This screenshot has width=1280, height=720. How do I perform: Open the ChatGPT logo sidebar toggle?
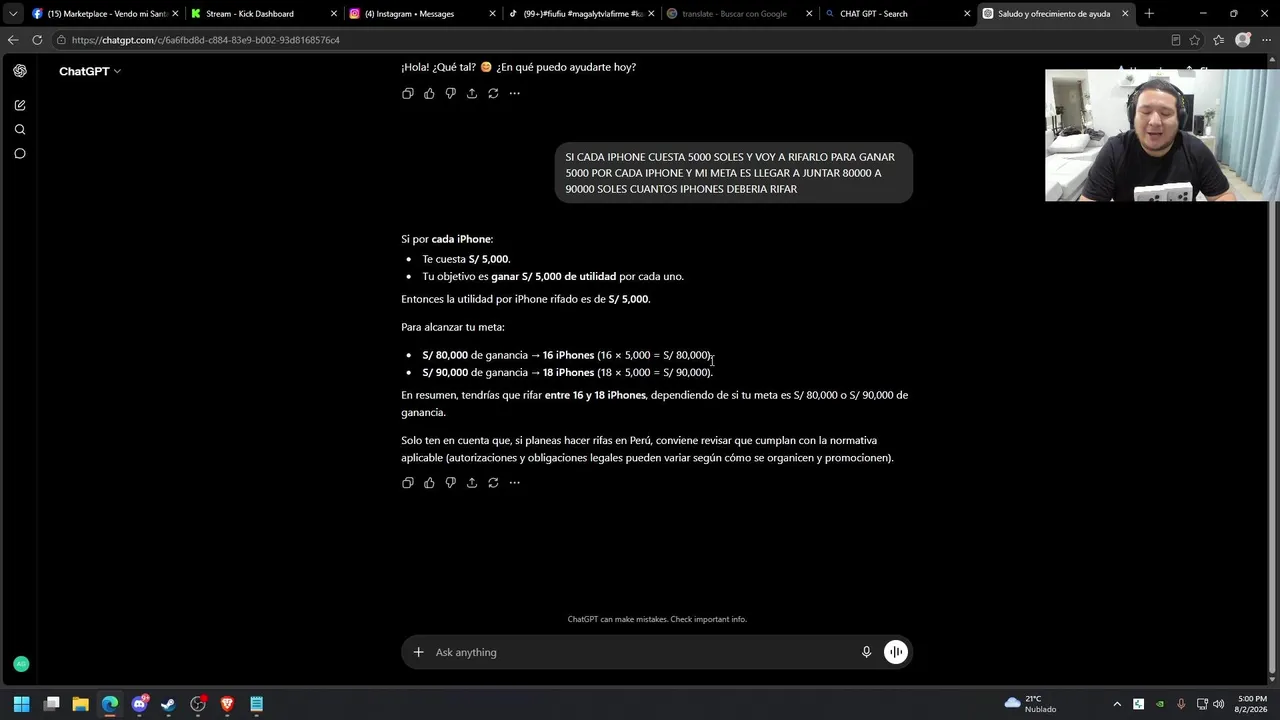click(x=20, y=71)
